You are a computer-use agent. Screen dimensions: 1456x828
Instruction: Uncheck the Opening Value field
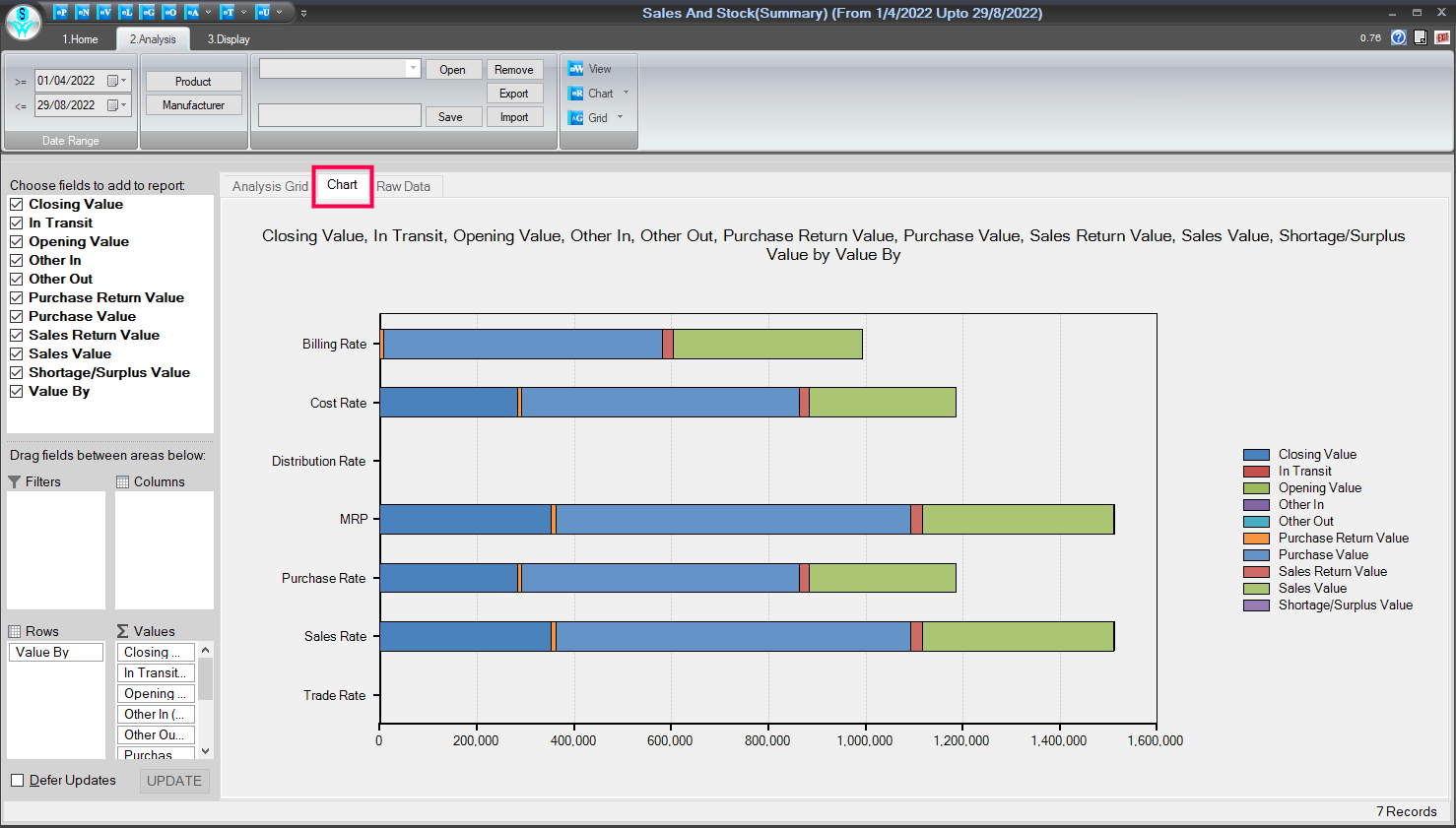click(17, 241)
